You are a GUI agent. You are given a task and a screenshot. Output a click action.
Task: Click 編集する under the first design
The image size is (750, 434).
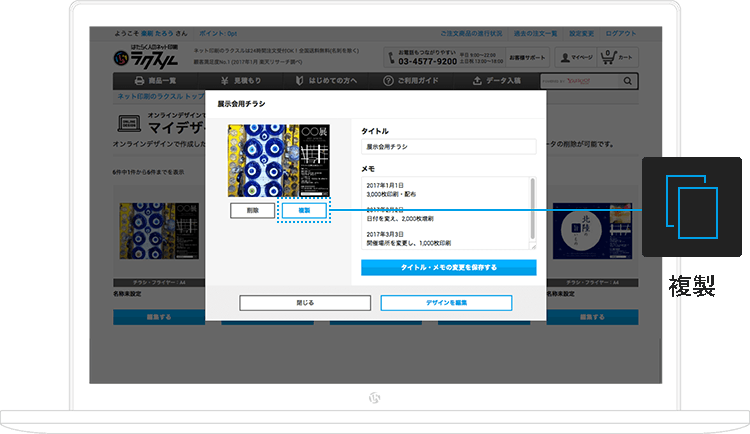click(159, 317)
